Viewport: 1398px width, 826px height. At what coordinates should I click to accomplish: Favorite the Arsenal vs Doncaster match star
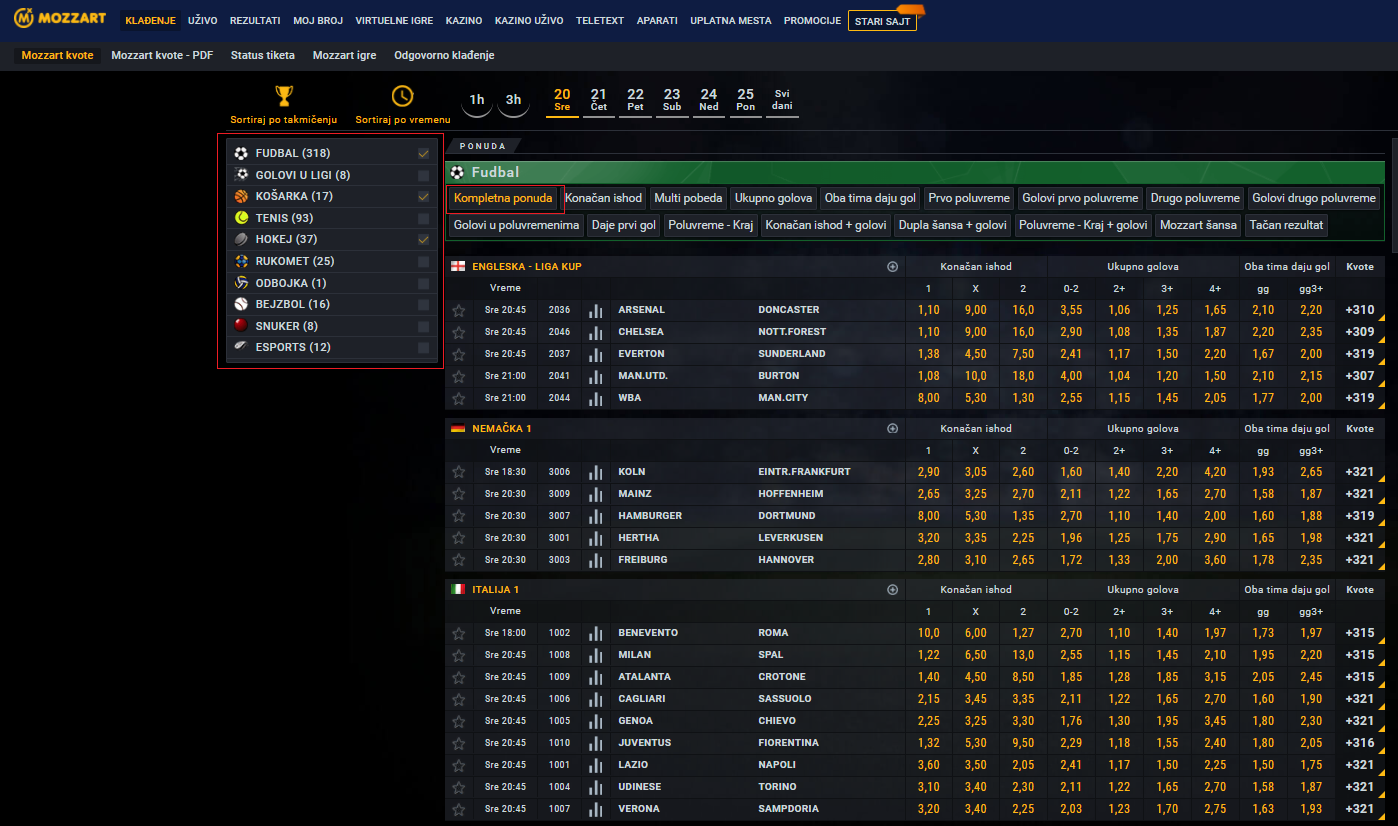[459, 310]
